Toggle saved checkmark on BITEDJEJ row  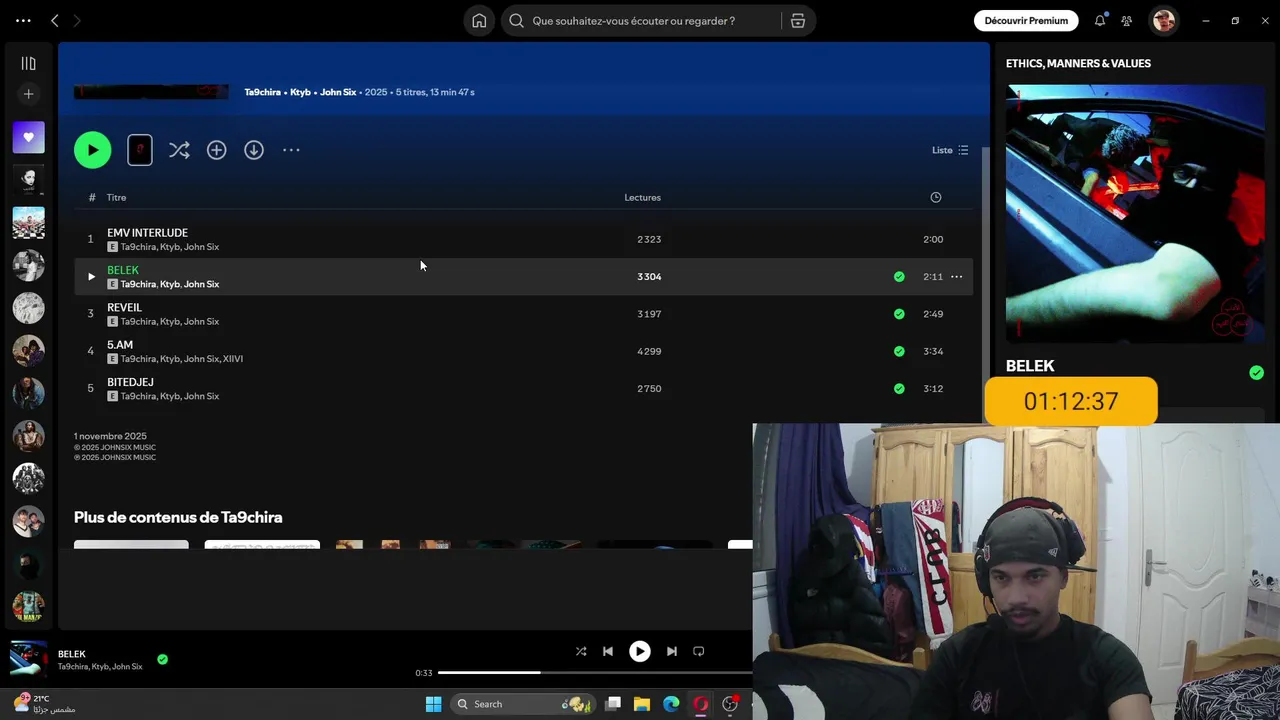coord(899,389)
